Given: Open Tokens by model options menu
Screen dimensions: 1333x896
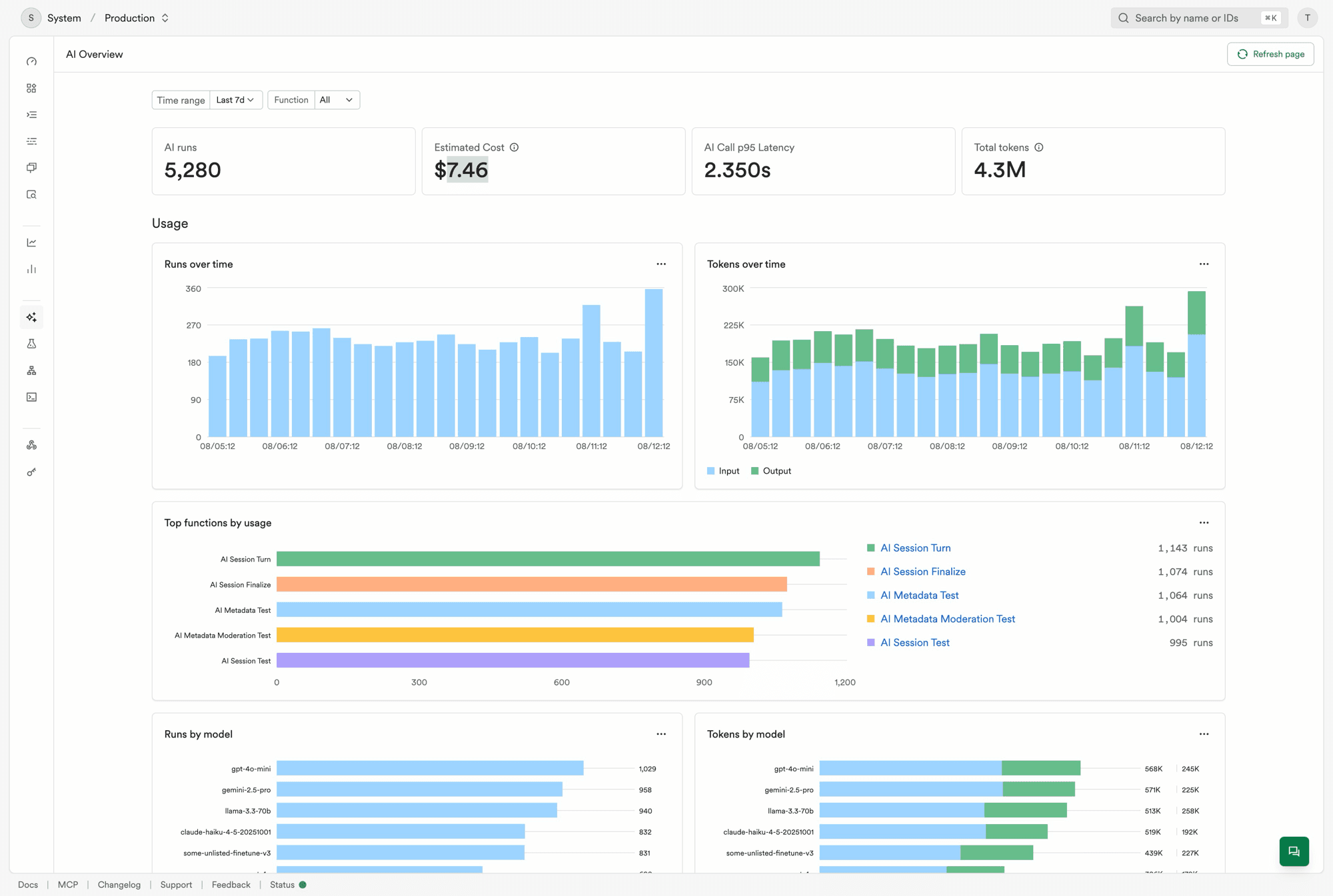Looking at the screenshot, I should pos(1204,733).
